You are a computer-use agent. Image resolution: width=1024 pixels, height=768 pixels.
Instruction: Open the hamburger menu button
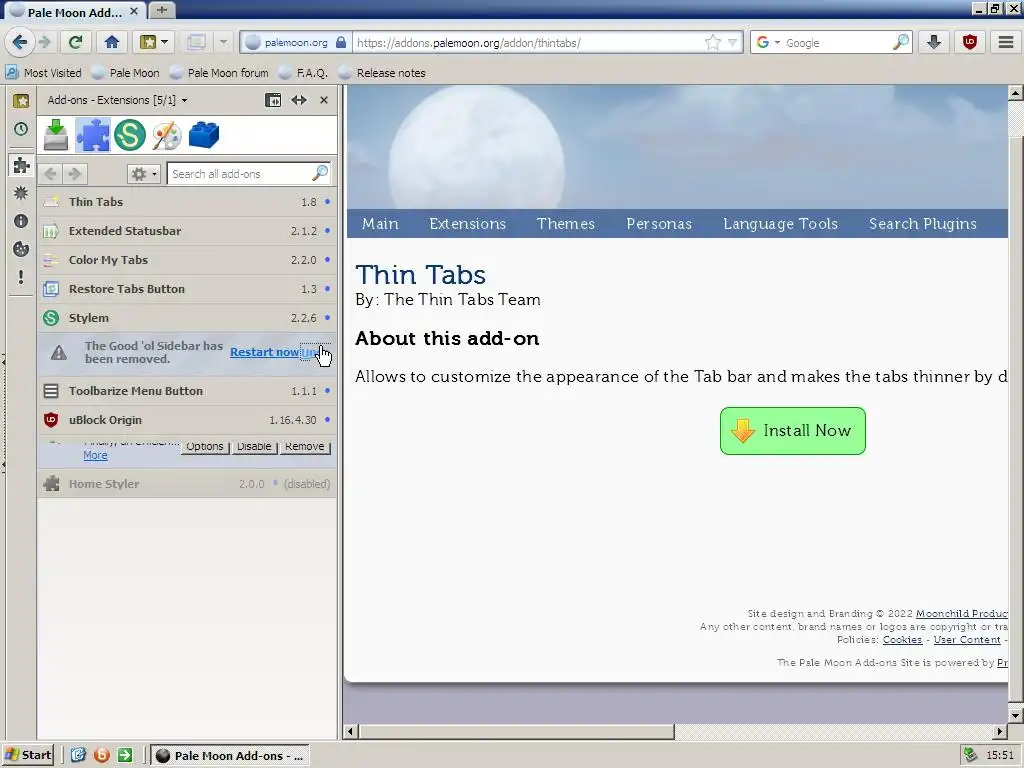pyautogui.click(x=1006, y=42)
